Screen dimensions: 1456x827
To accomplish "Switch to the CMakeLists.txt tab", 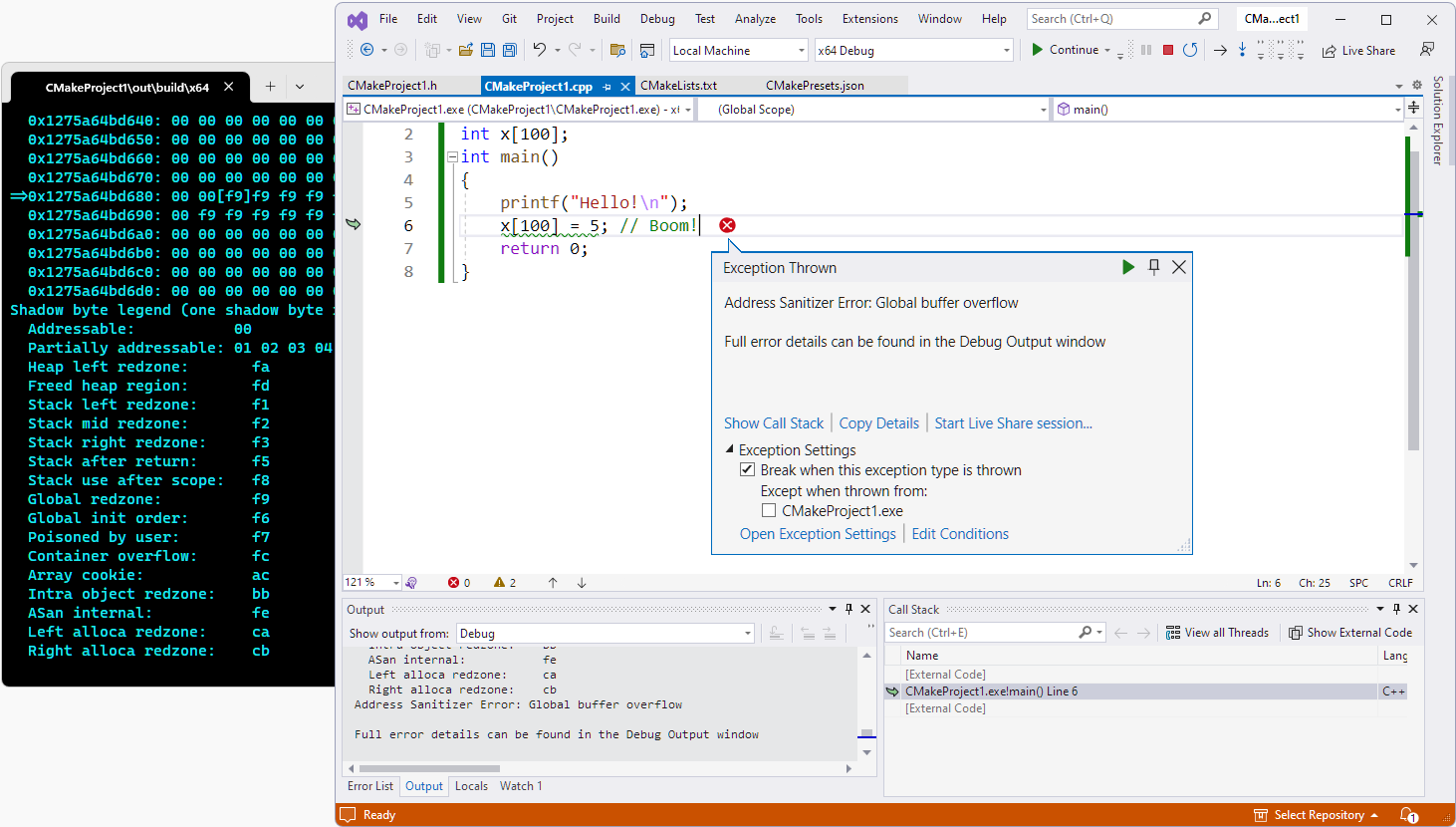I will point(678,86).
